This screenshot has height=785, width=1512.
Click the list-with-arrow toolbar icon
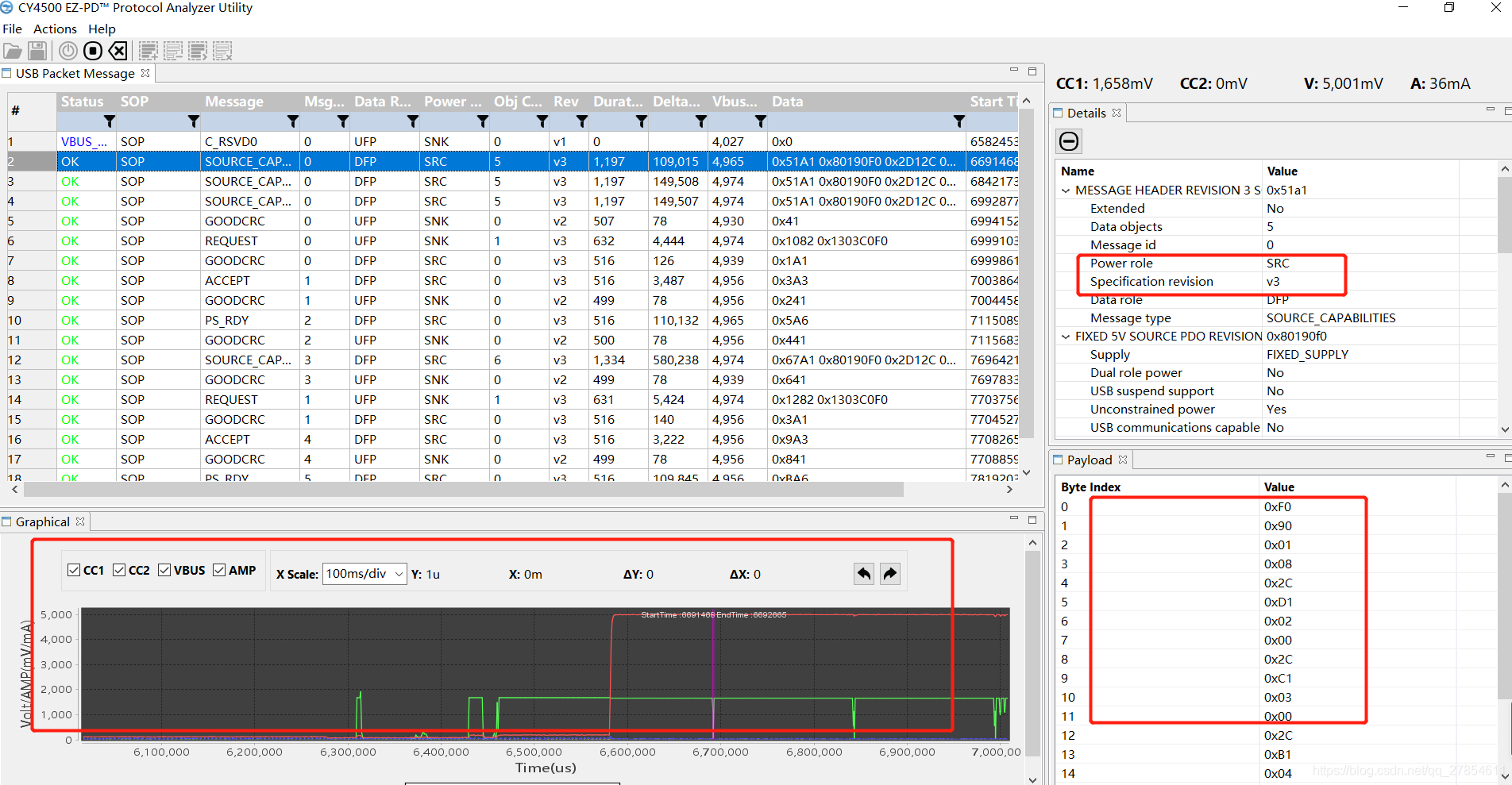coord(198,52)
